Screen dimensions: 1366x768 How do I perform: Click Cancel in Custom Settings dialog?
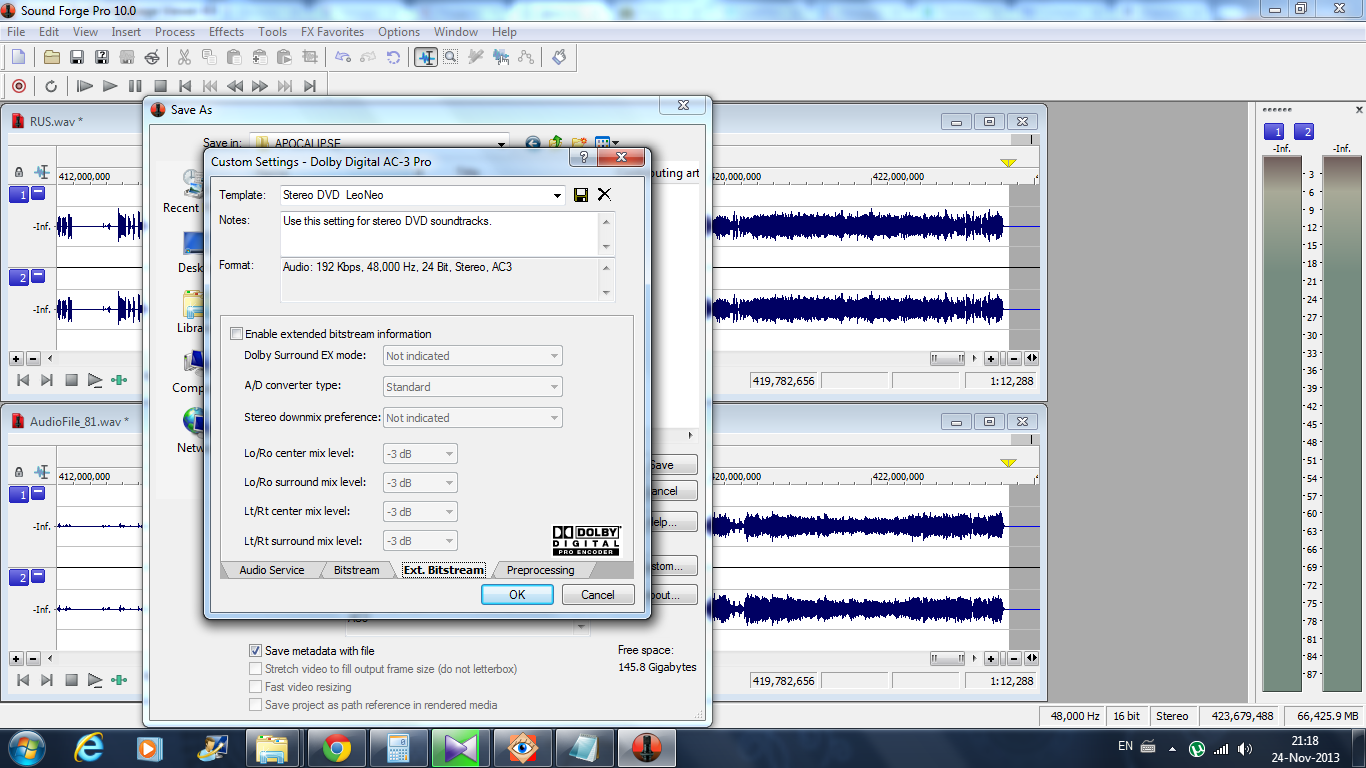598,594
